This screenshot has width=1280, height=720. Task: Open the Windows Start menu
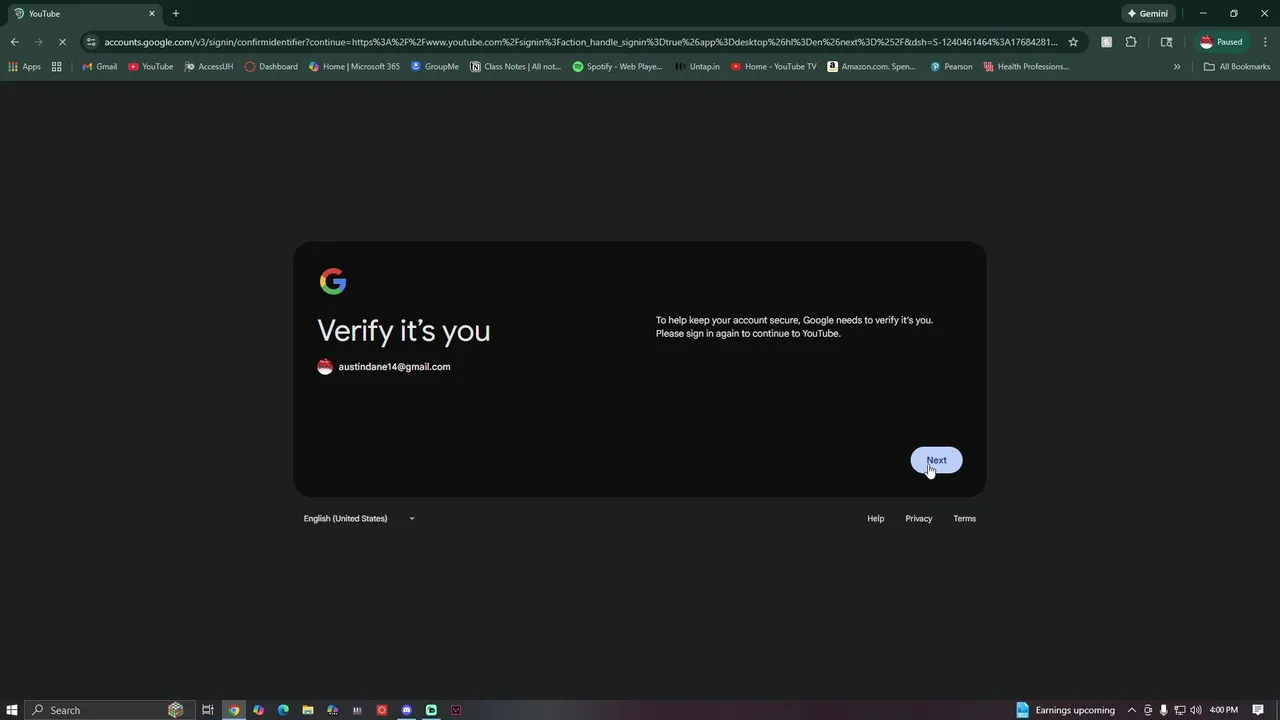12,710
